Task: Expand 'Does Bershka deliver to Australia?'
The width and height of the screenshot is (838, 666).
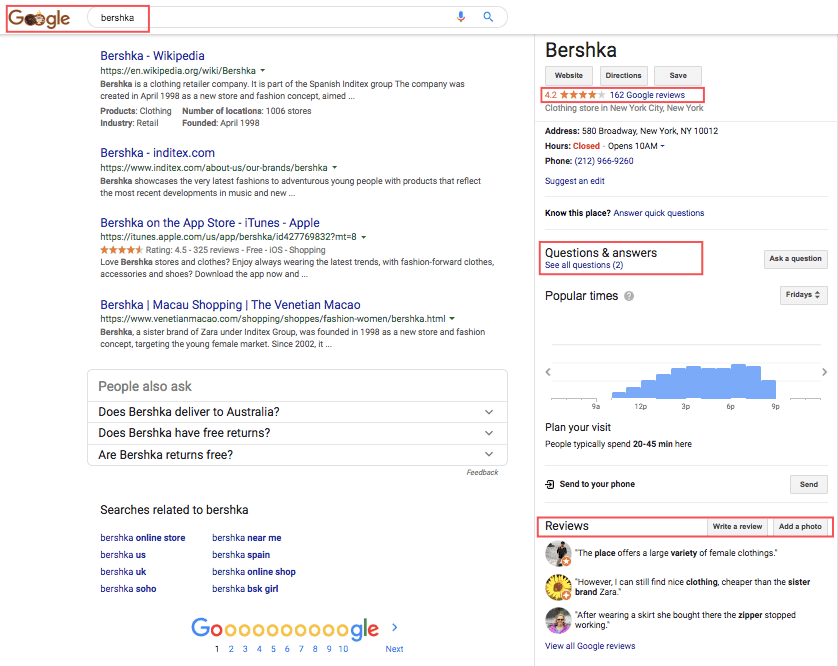Action: pyautogui.click(x=489, y=411)
